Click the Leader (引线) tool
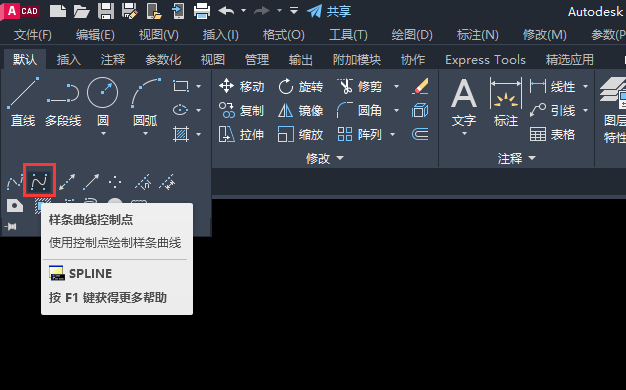Image resolution: width=626 pixels, height=390 pixels. [x=553, y=110]
